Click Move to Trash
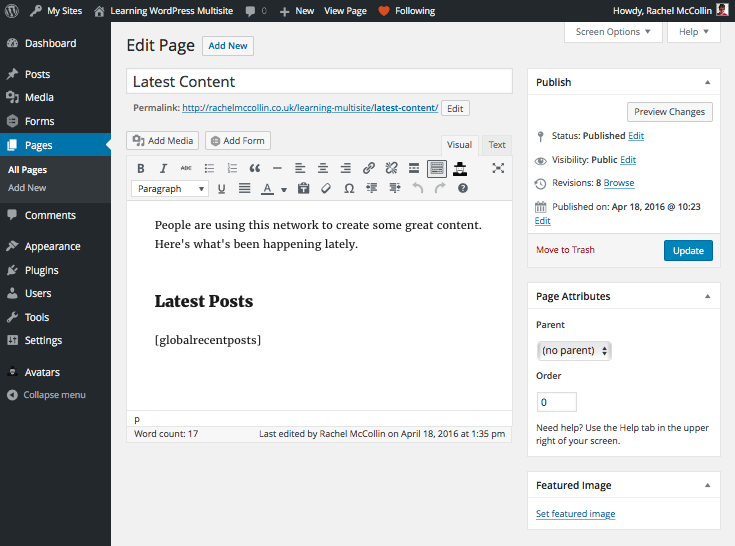 (565, 250)
